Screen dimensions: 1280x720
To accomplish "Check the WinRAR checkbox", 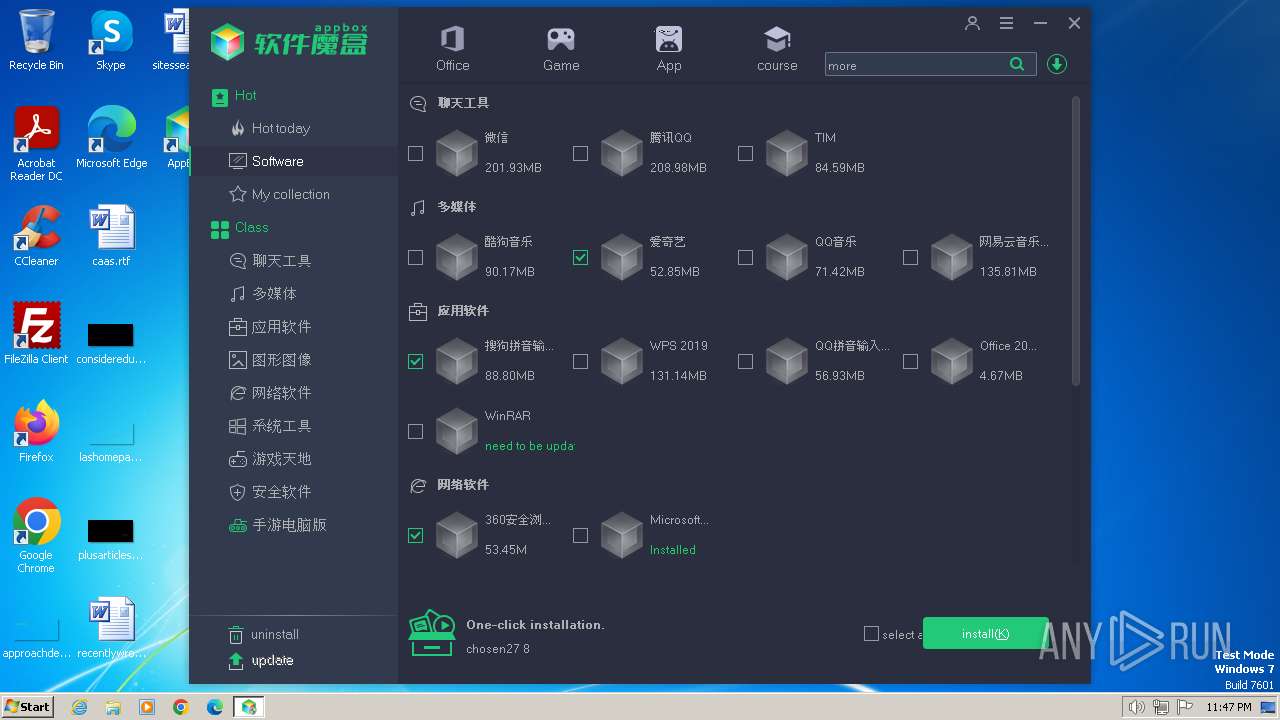I will point(415,432).
